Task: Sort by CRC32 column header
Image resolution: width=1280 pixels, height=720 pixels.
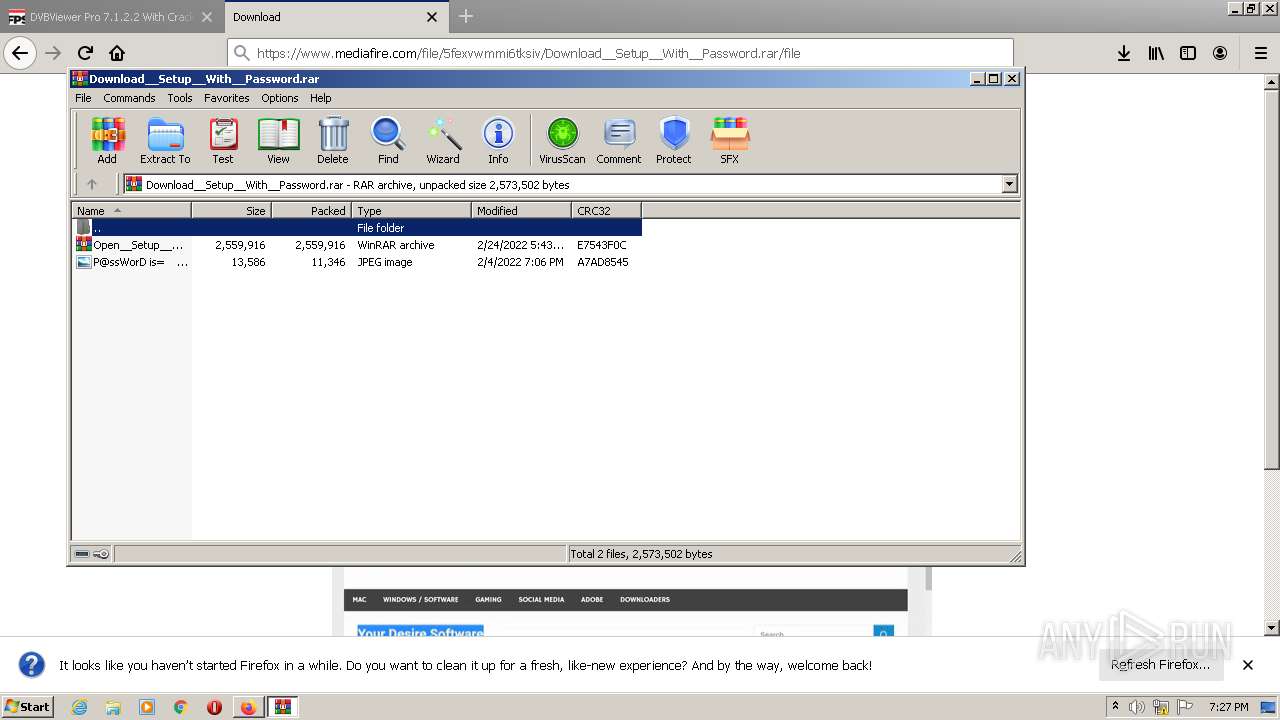Action: [606, 210]
